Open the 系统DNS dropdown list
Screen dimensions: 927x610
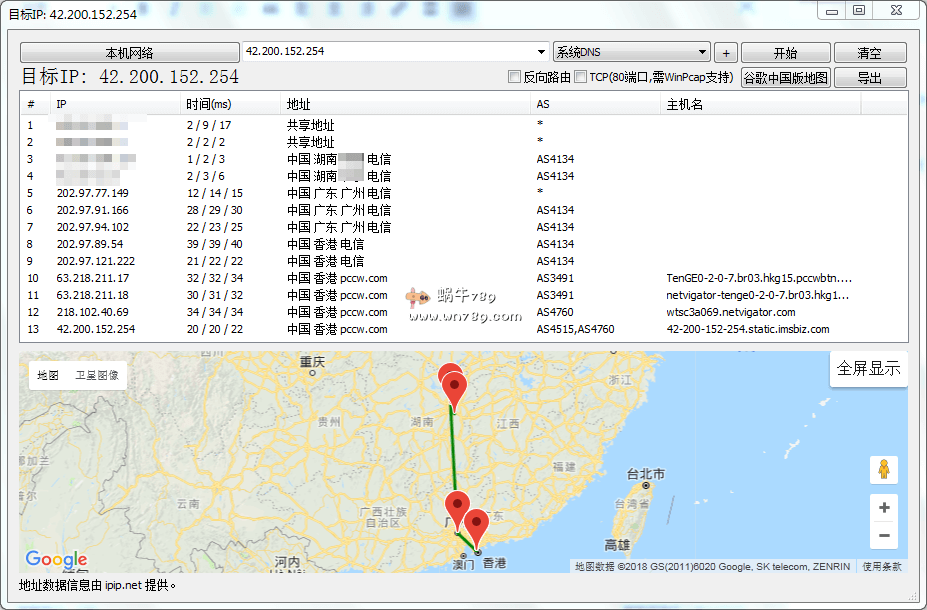point(702,52)
